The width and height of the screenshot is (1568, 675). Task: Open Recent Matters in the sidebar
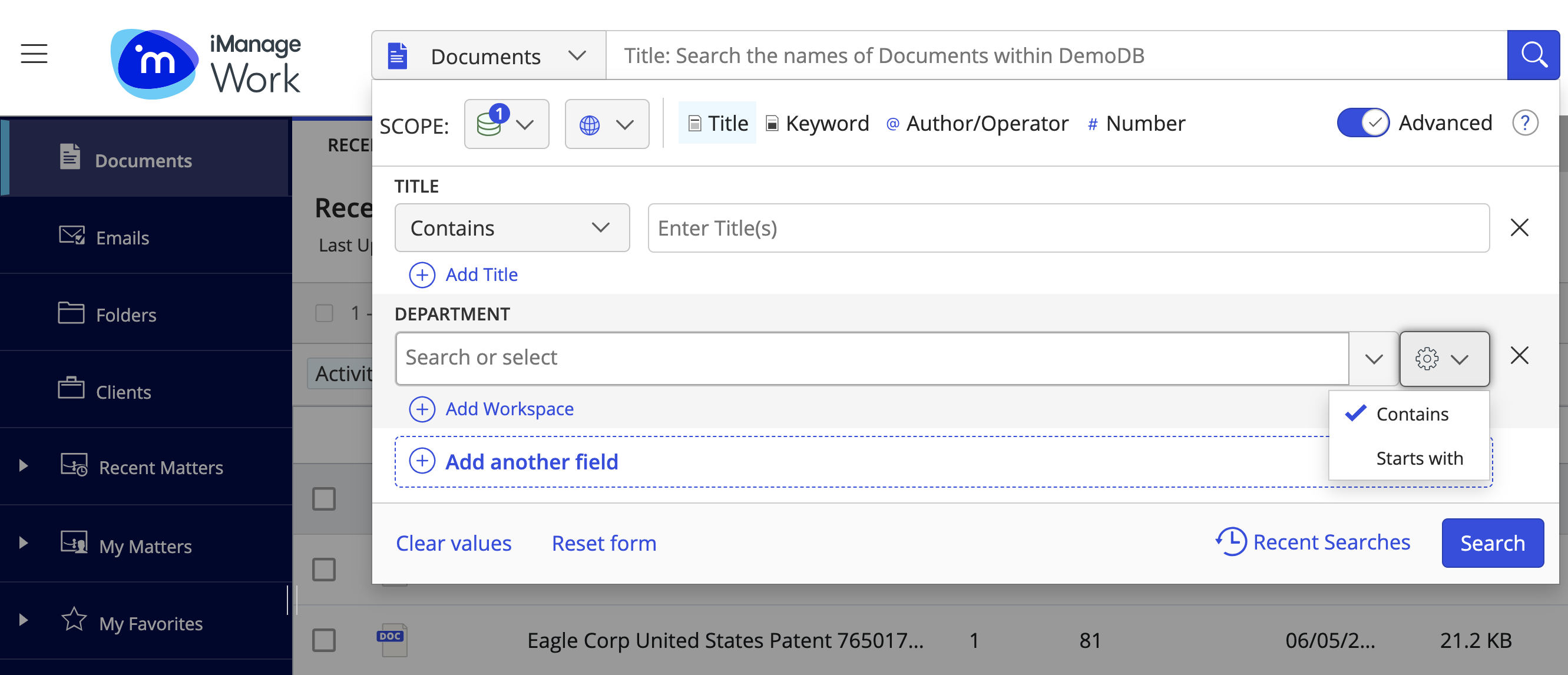coord(161,468)
